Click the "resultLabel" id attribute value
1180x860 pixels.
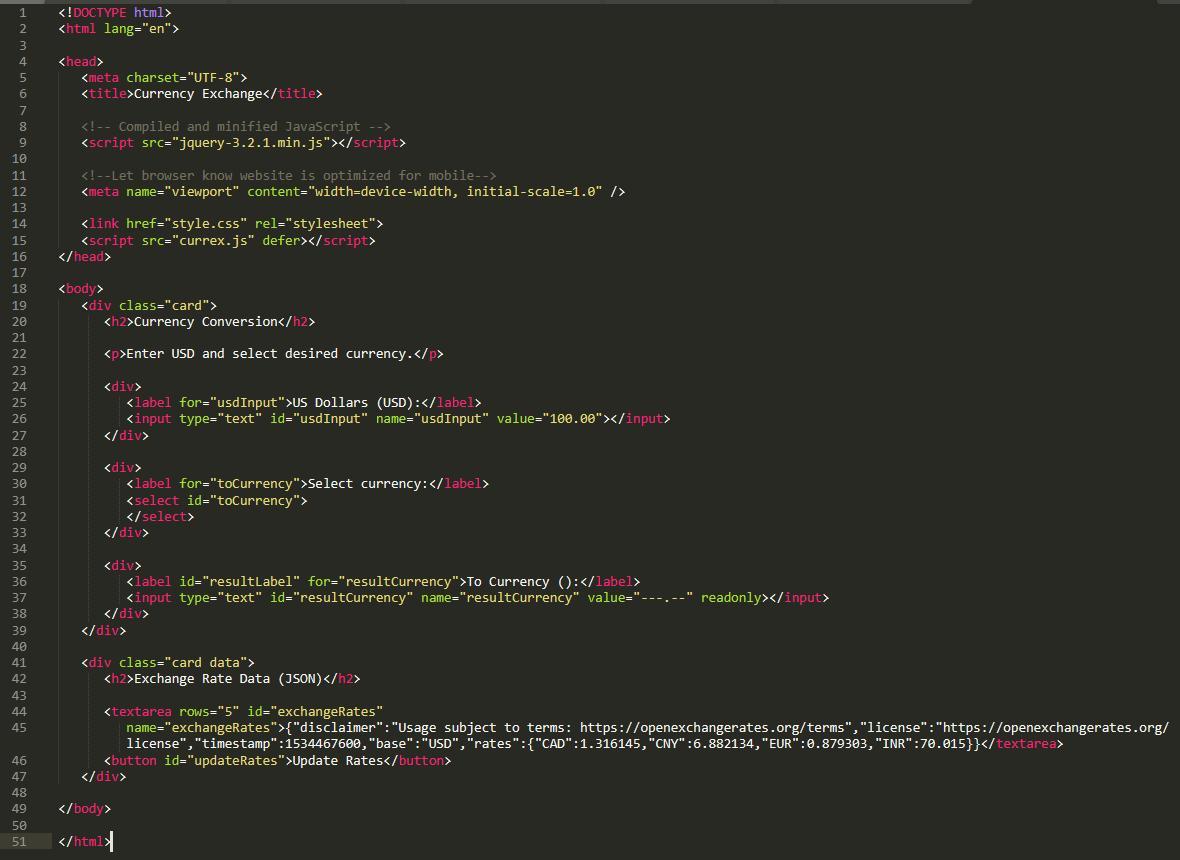click(x=254, y=582)
